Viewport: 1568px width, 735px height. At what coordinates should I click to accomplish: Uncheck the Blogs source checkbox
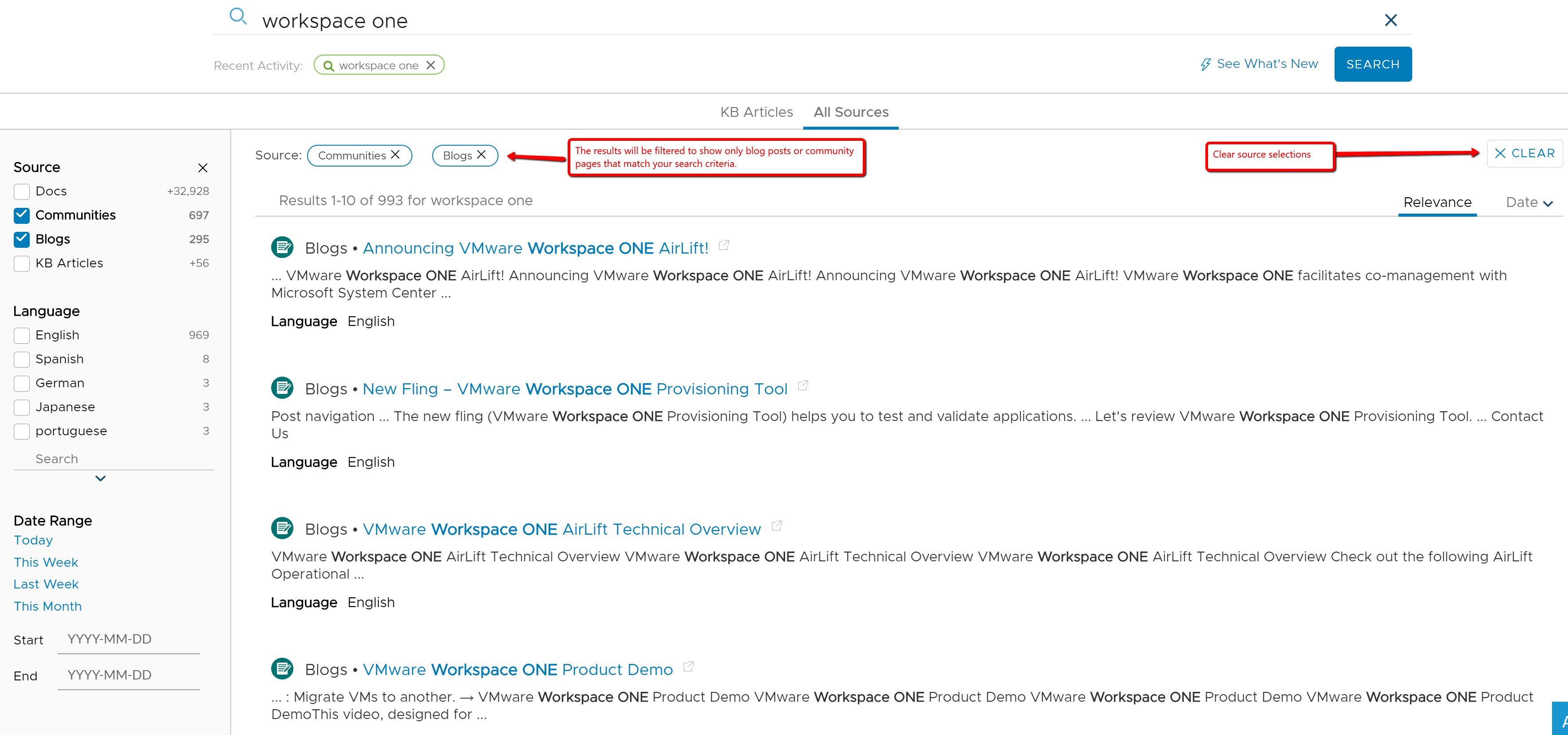(x=22, y=239)
